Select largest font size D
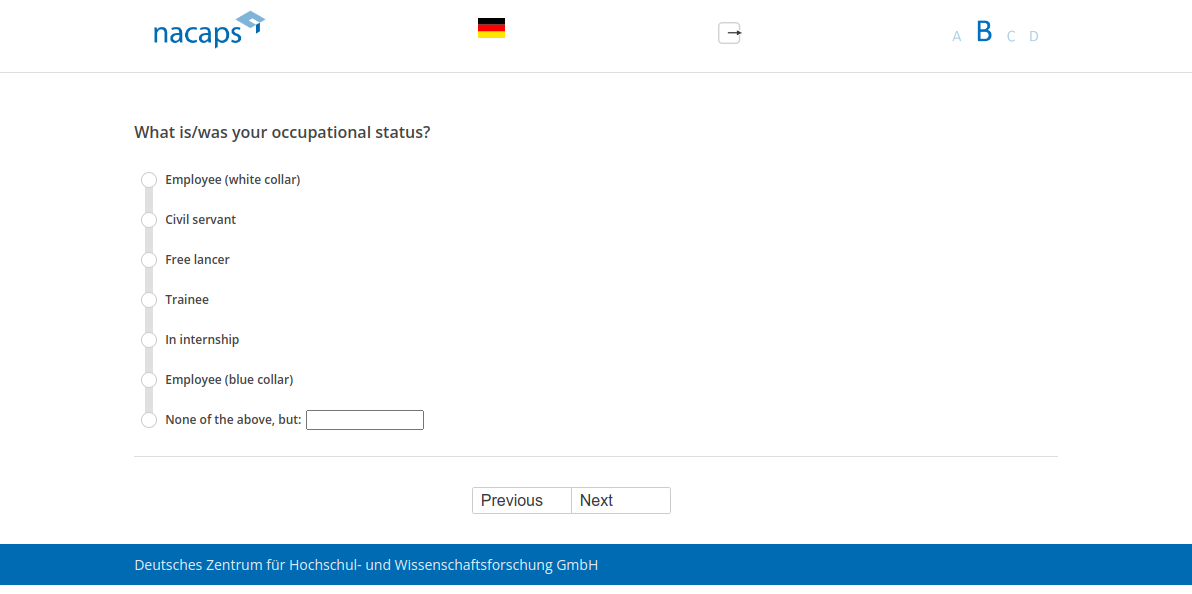Image resolution: width=1192 pixels, height=594 pixels. tap(1034, 37)
